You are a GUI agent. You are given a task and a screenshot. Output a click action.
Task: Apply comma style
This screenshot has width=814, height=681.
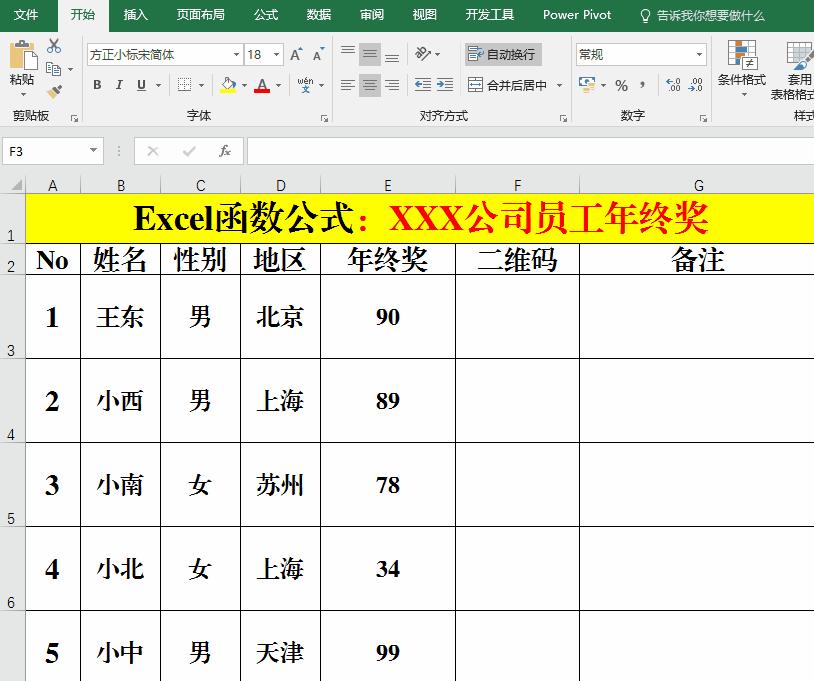(643, 85)
